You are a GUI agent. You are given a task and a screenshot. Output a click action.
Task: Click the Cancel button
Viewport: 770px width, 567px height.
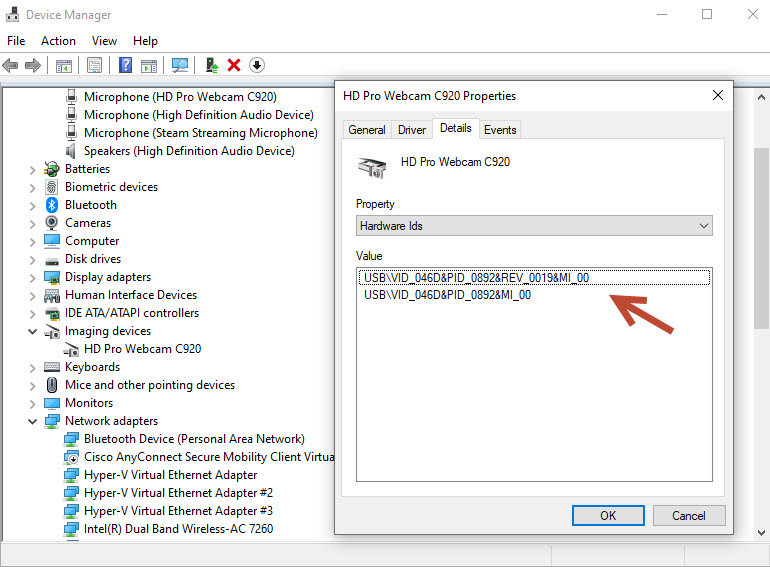tap(688, 515)
